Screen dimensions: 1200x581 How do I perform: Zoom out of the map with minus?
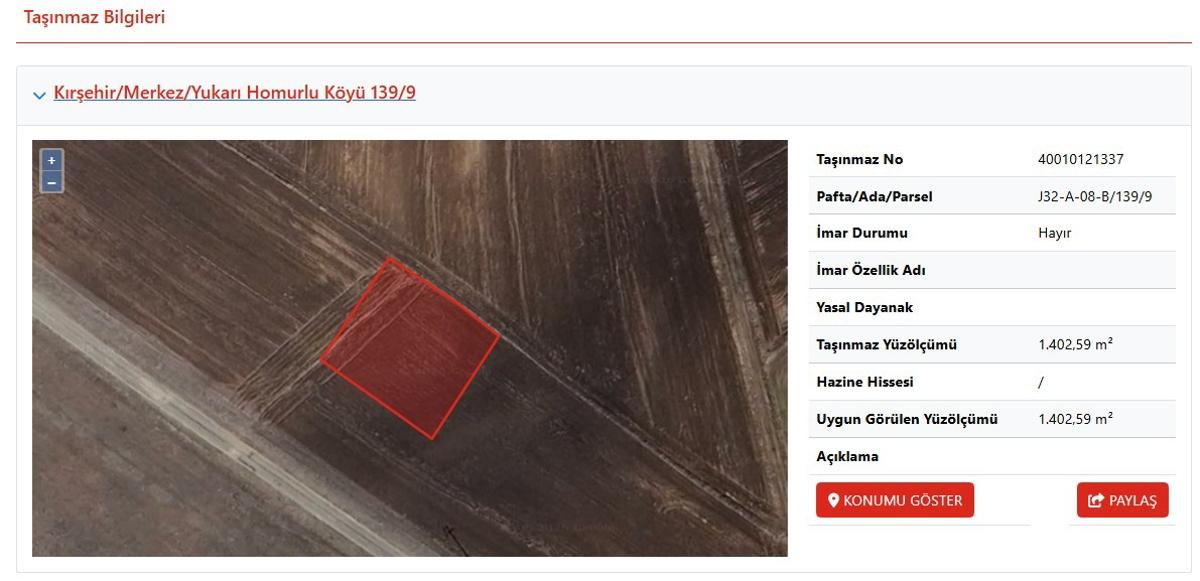point(52,182)
